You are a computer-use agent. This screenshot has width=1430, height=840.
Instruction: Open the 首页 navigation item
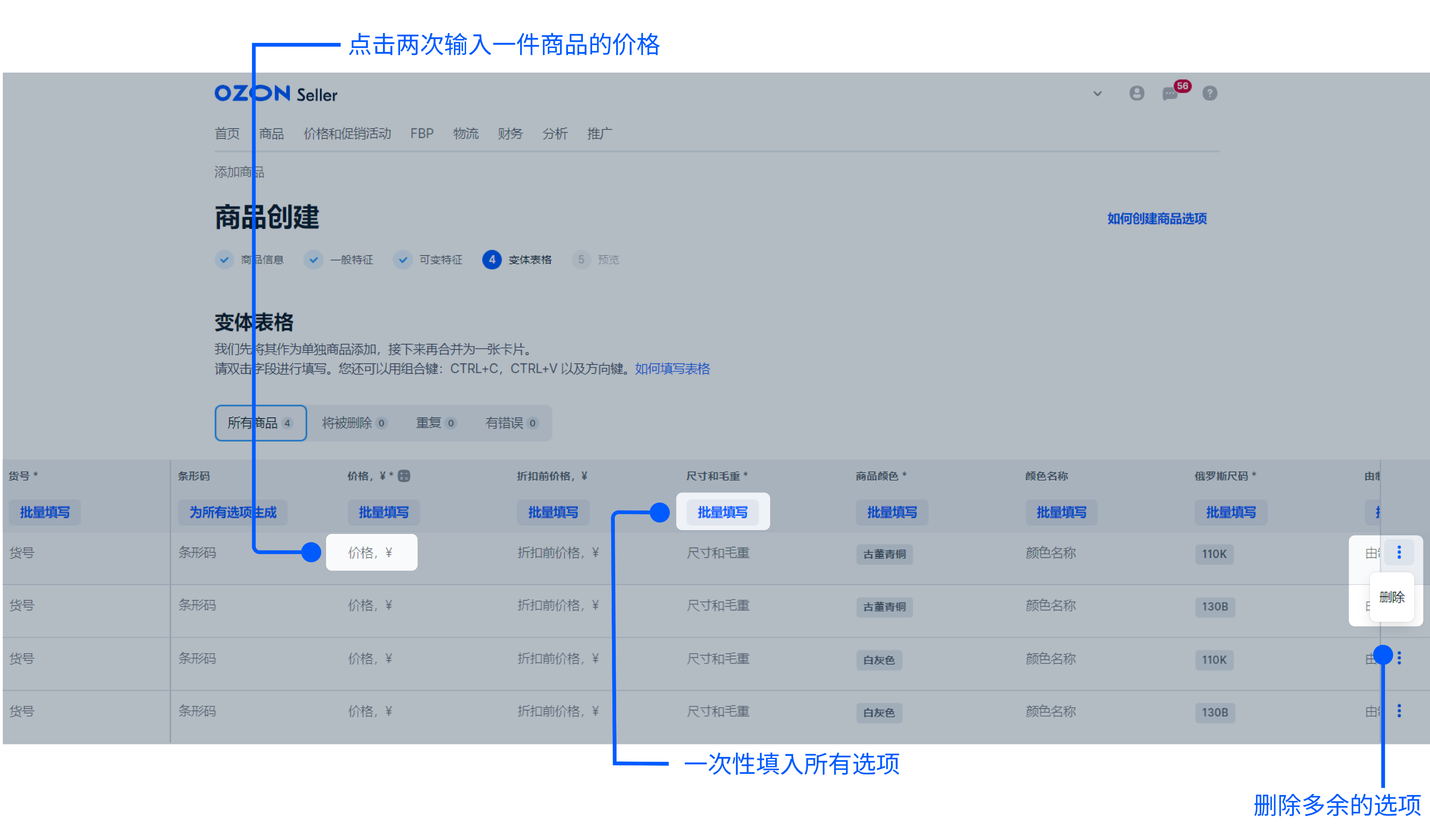coord(227,133)
